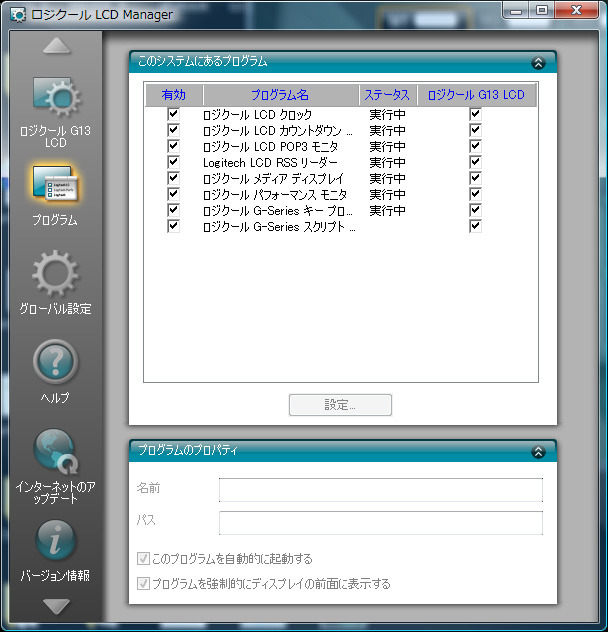
Task: Maximize the LCD Manager window
Action: 541,10
